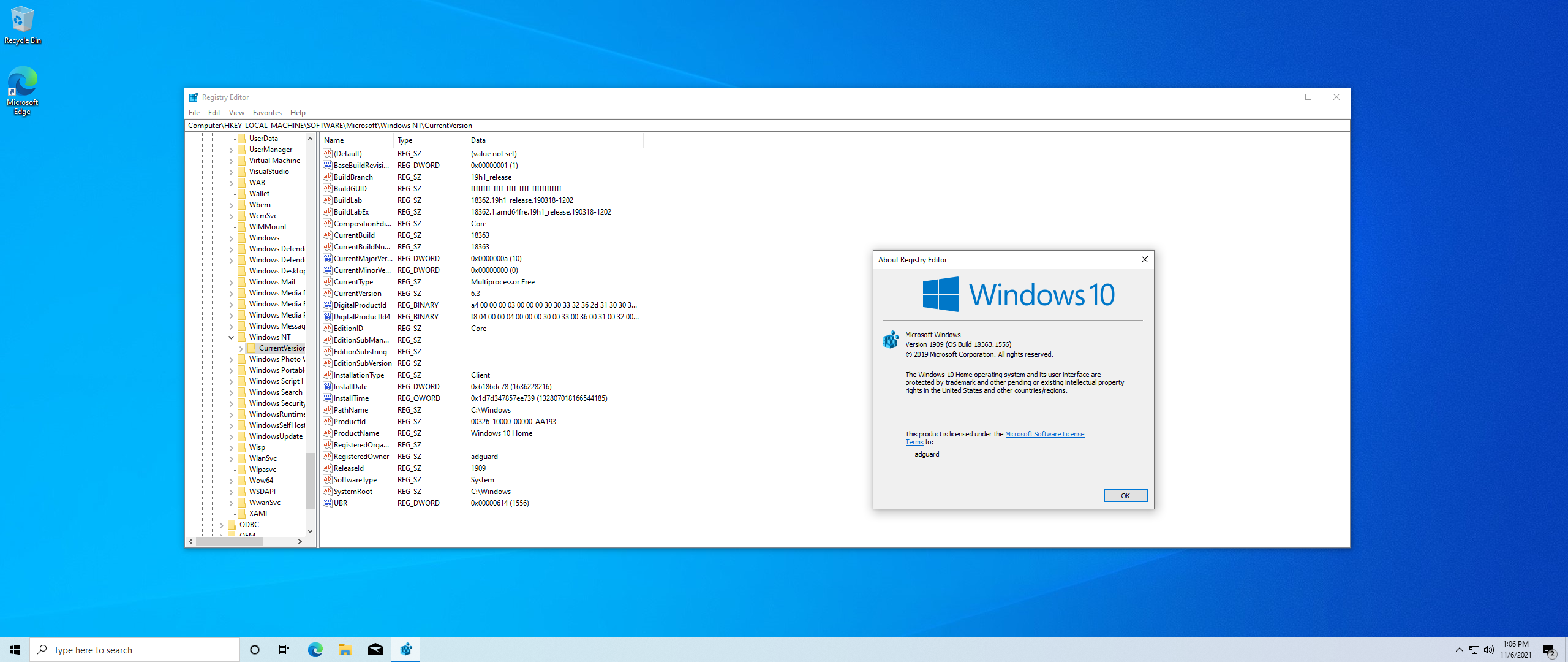The height and width of the screenshot is (662, 1568).
Task: Expand the ODBC tree node
Action: coord(221,525)
